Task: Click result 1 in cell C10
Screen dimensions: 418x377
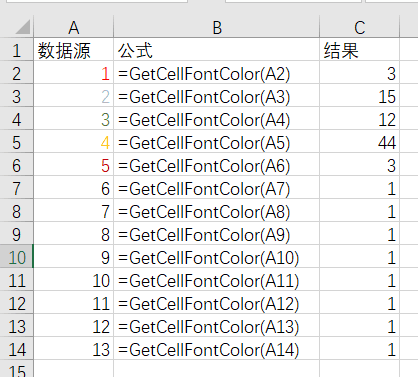Action: click(359, 257)
